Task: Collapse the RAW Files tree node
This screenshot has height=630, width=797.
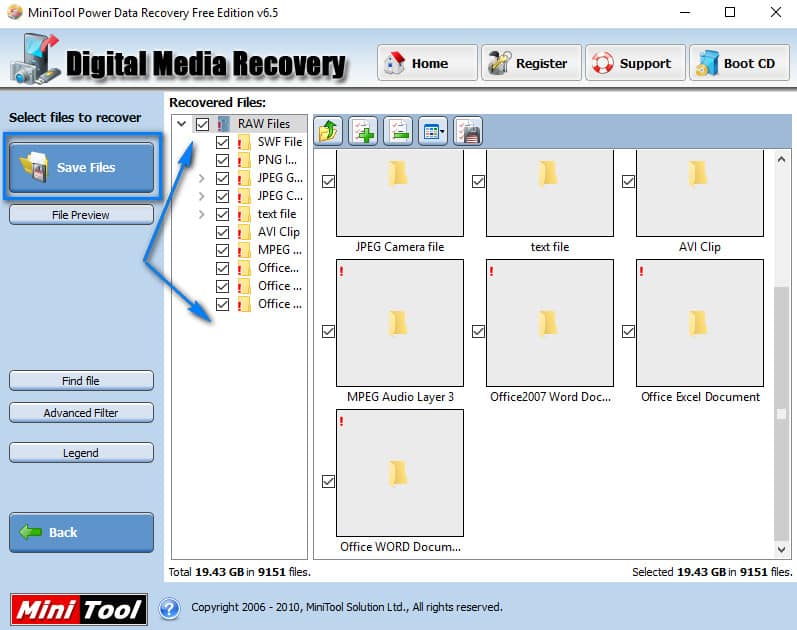Action: click(182, 124)
